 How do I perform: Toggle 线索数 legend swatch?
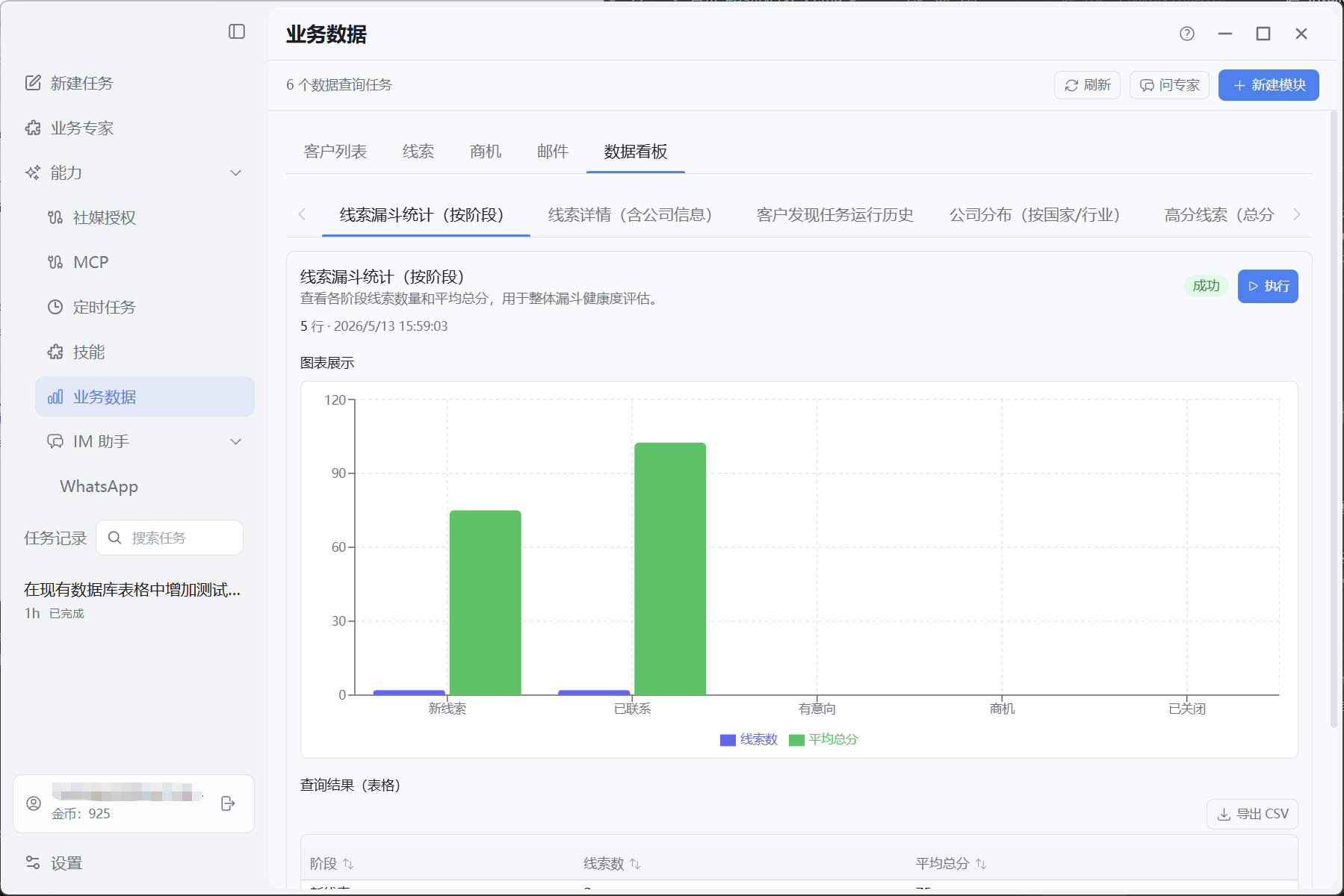click(x=728, y=740)
